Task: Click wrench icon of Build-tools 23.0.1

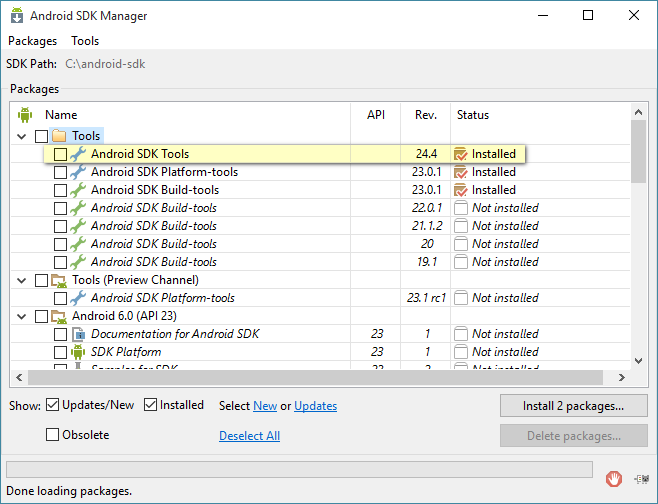Action: pos(78,190)
